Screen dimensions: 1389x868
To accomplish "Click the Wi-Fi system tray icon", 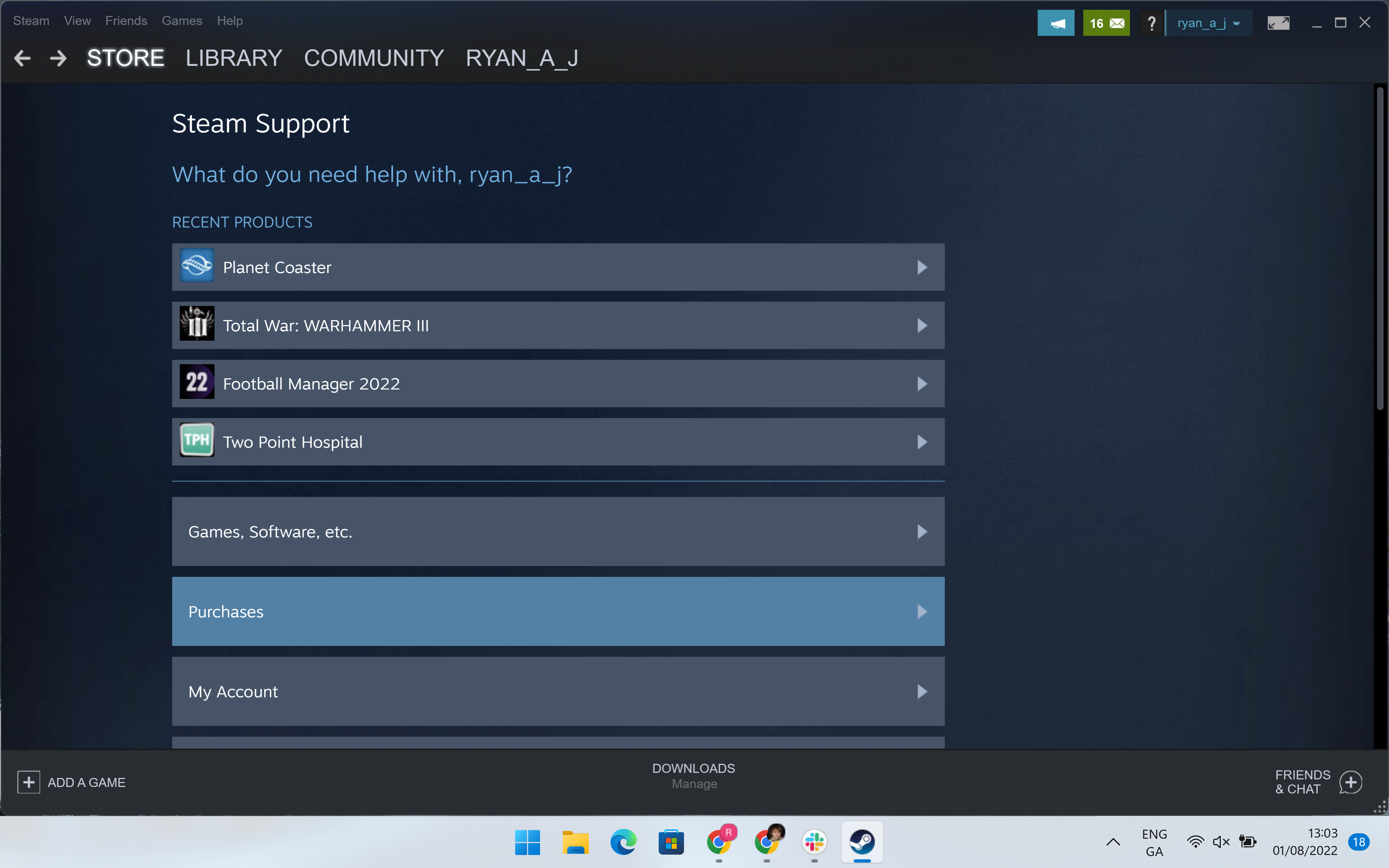I will click(x=1195, y=842).
